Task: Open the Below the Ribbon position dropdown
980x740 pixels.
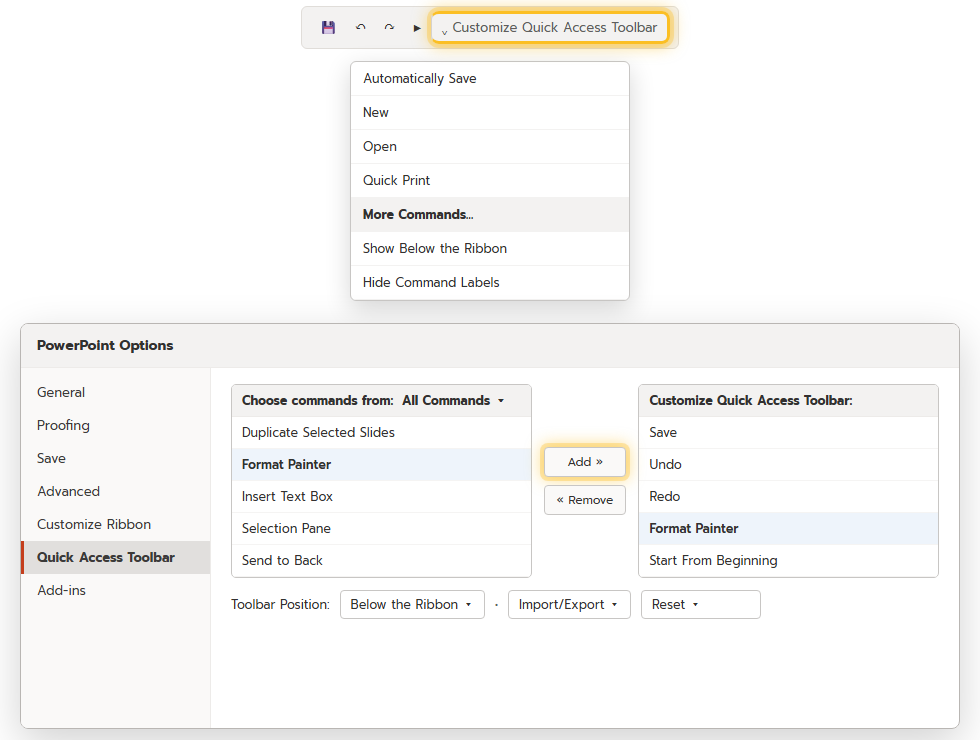Action: point(412,604)
